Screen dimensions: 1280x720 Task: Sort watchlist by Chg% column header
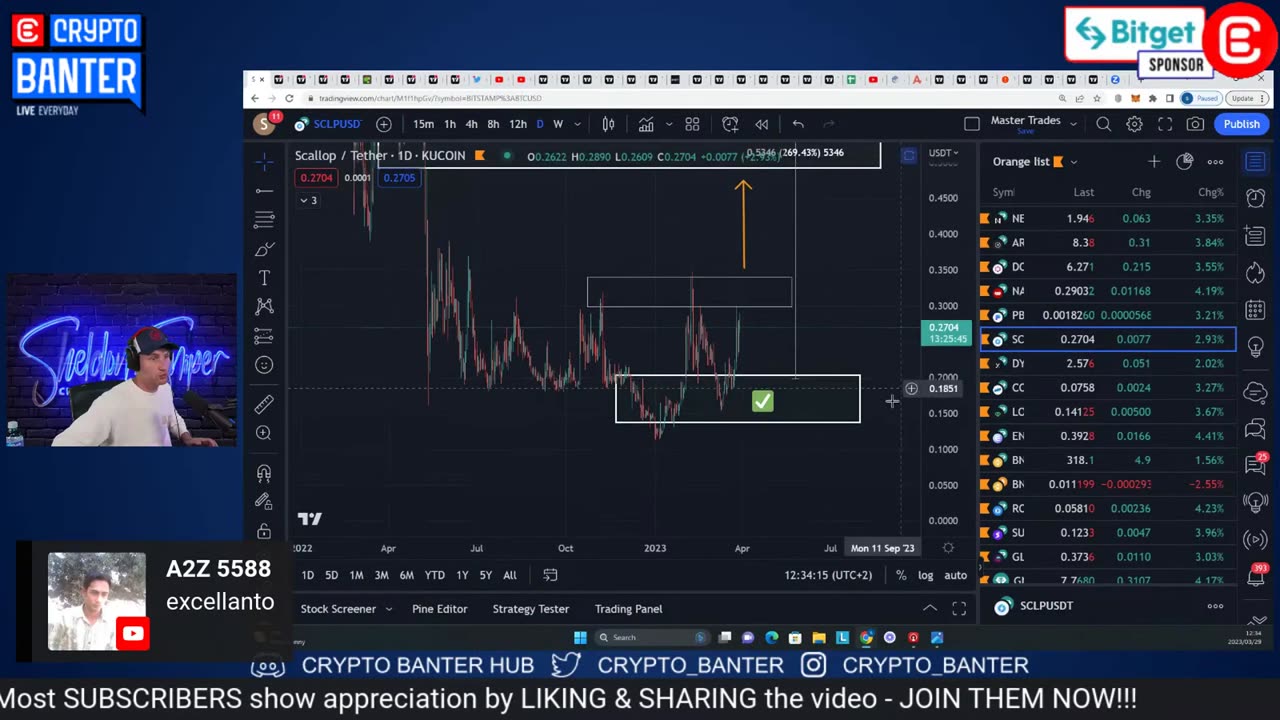pyautogui.click(x=1210, y=192)
